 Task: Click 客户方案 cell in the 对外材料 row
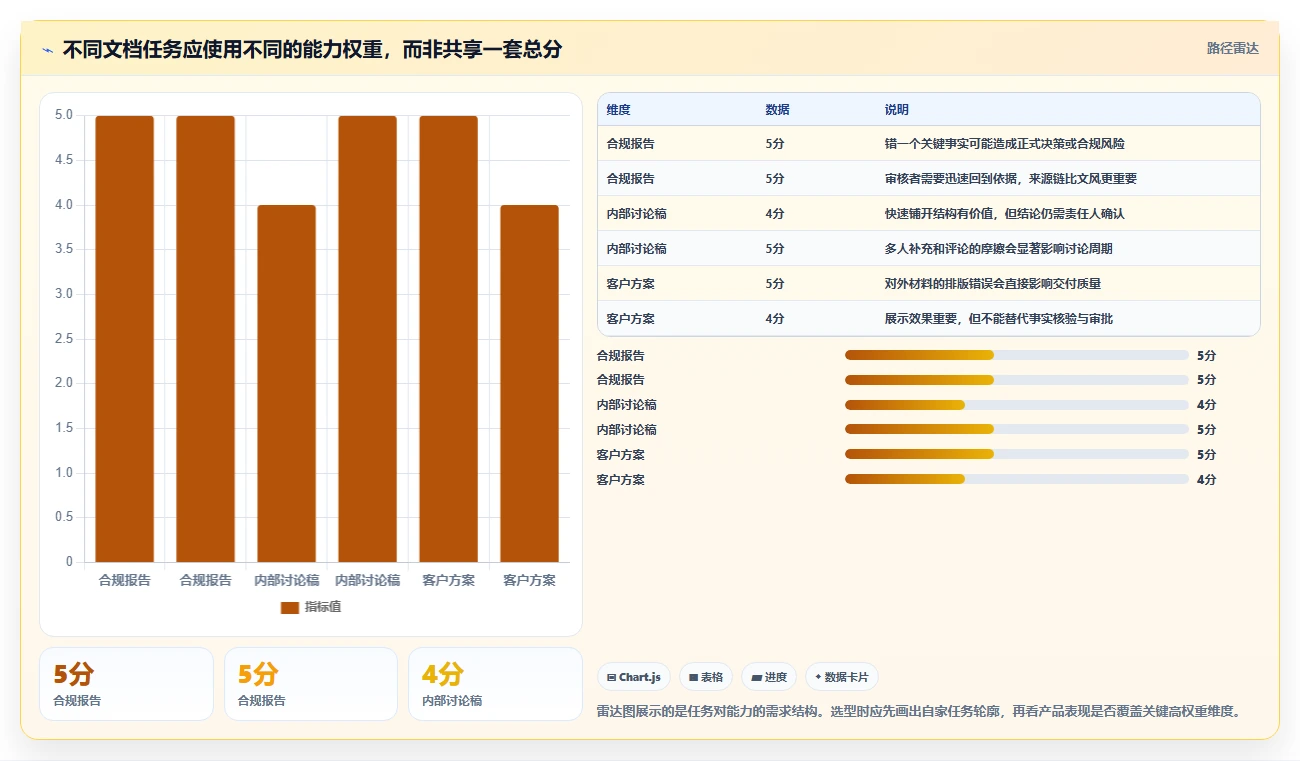[x=631, y=284]
